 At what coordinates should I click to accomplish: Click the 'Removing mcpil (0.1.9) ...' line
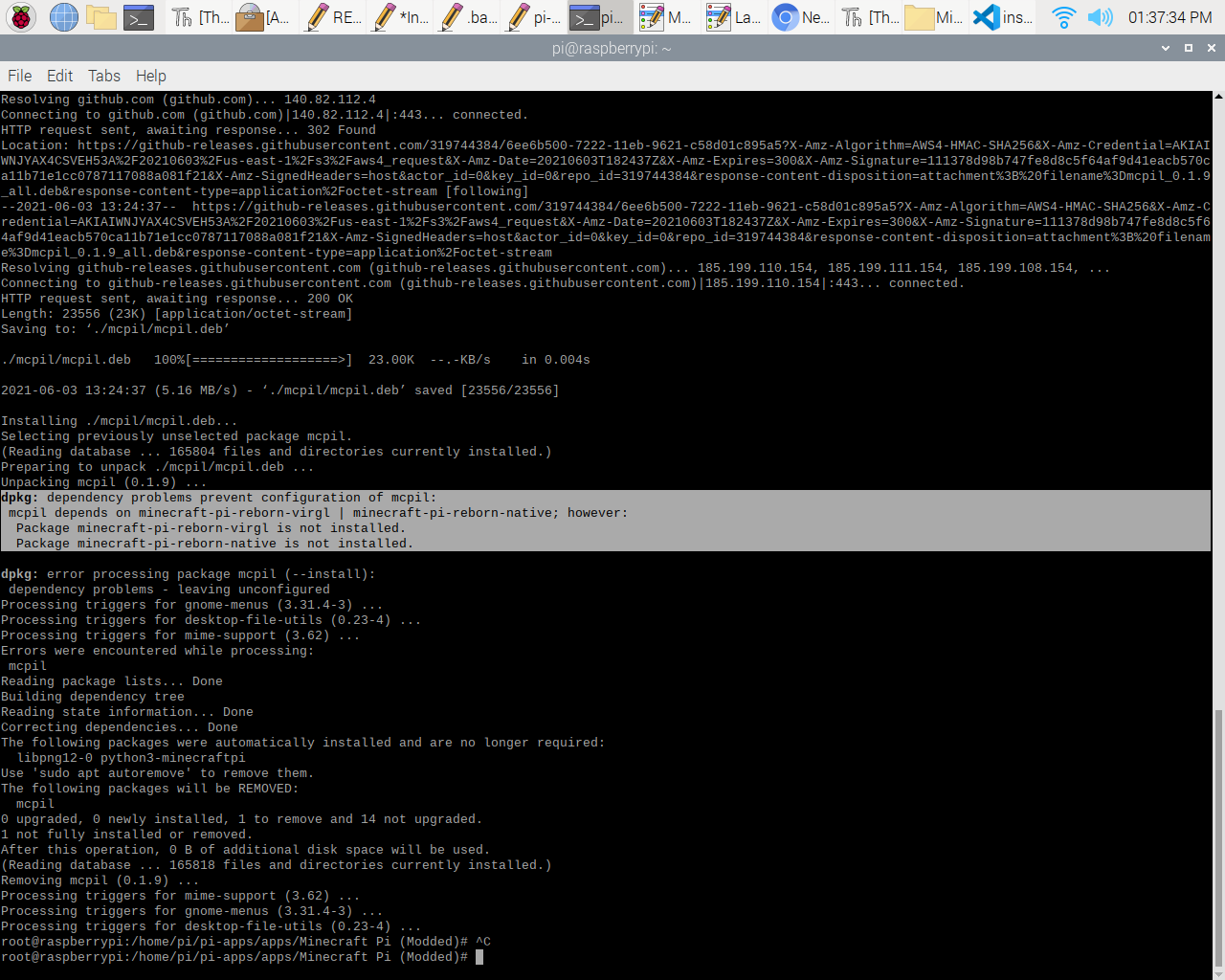(x=100, y=880)
